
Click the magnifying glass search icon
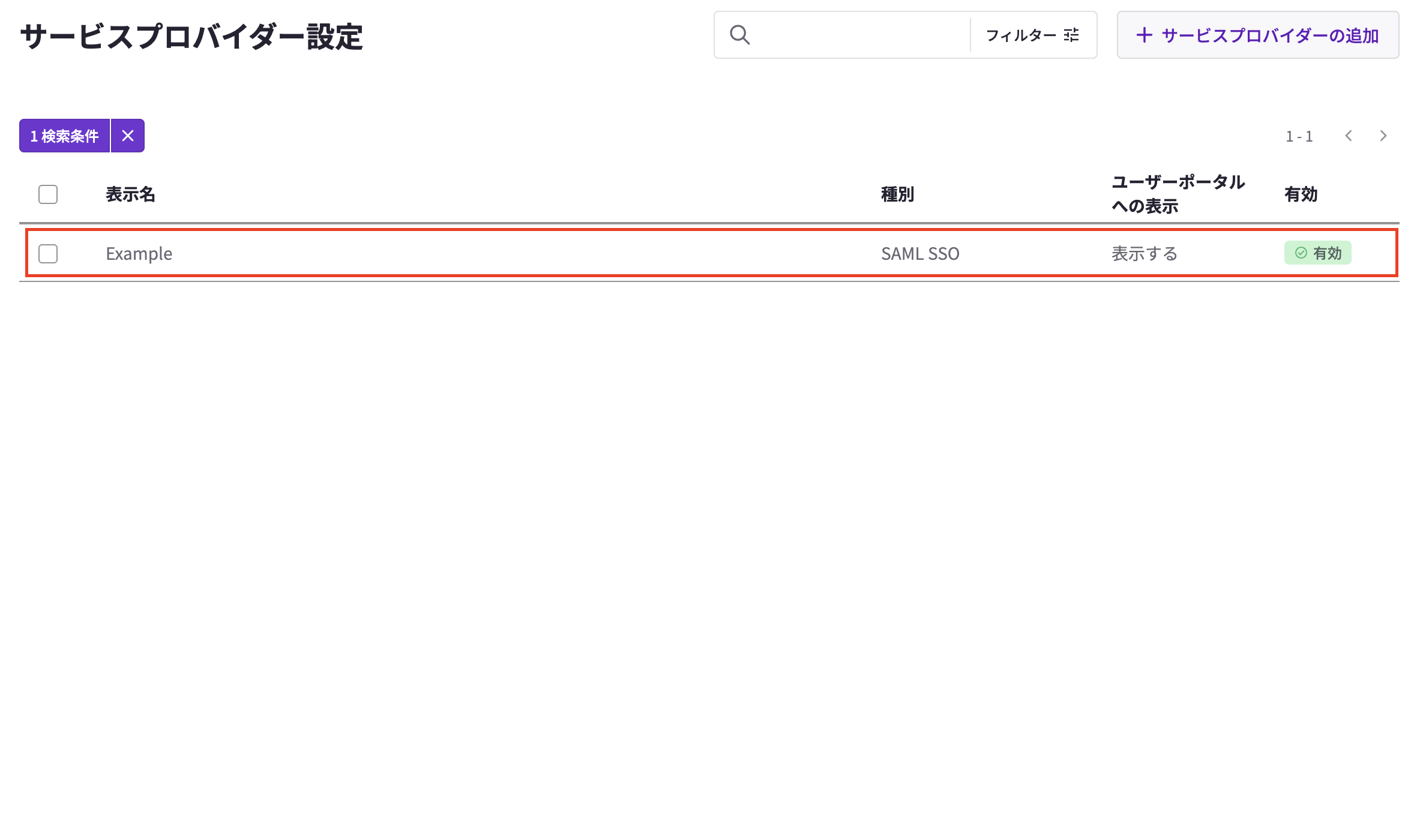coord(739,35)
